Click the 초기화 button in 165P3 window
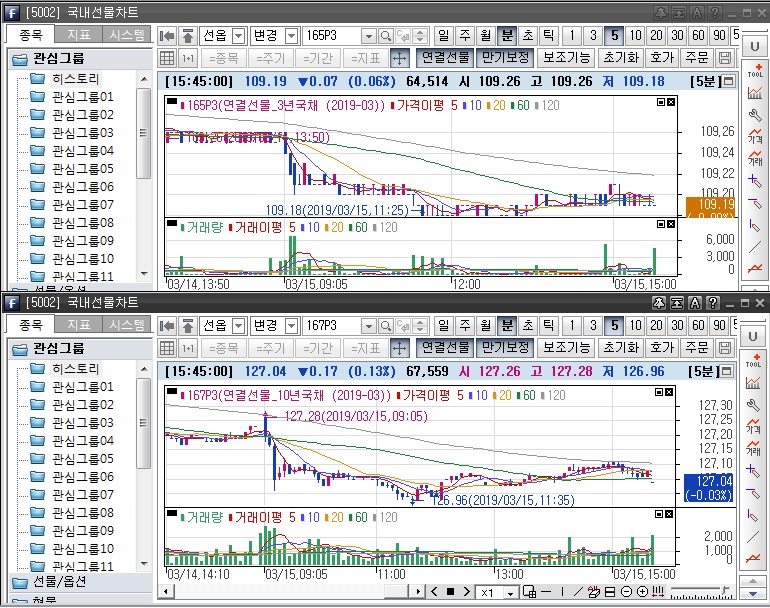This screenshot has height=608, width=770. tap(621, 58)
